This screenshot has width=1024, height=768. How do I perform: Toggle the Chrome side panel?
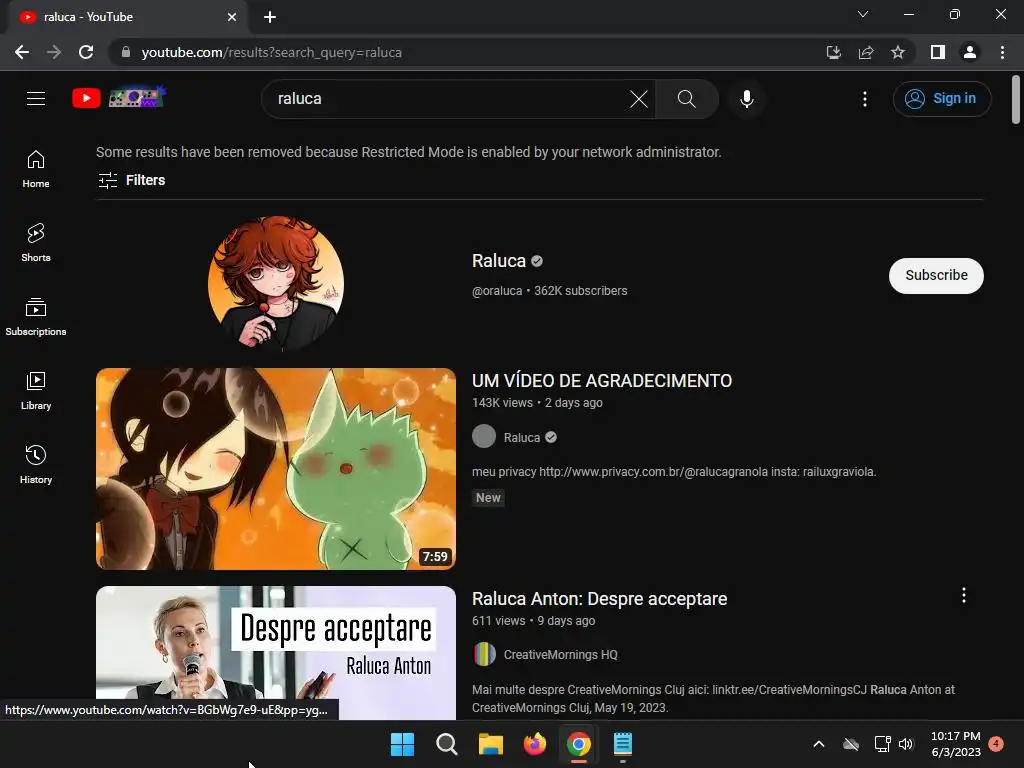(937, 52)
